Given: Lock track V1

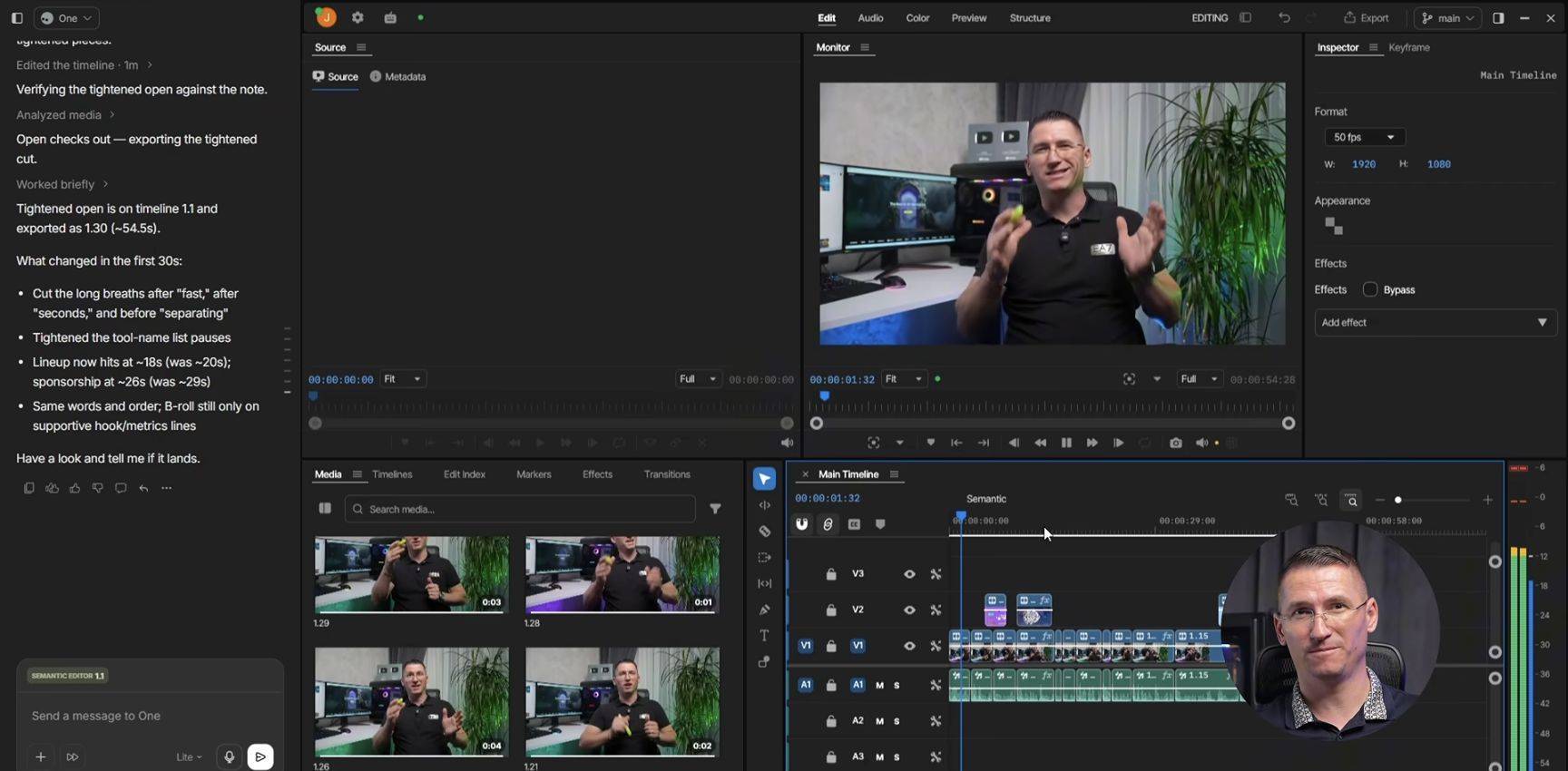Looking at the screenshot, I should [x=831, y=646].
